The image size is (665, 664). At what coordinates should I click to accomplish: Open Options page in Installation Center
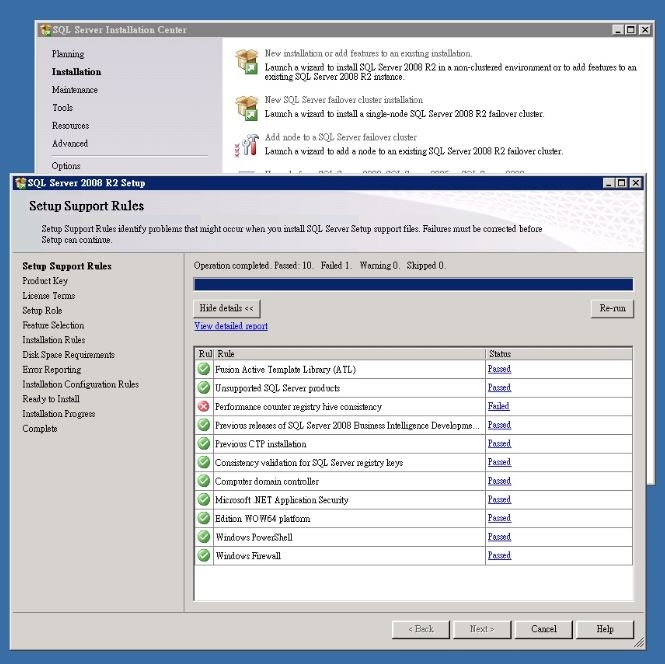[66, 166]
